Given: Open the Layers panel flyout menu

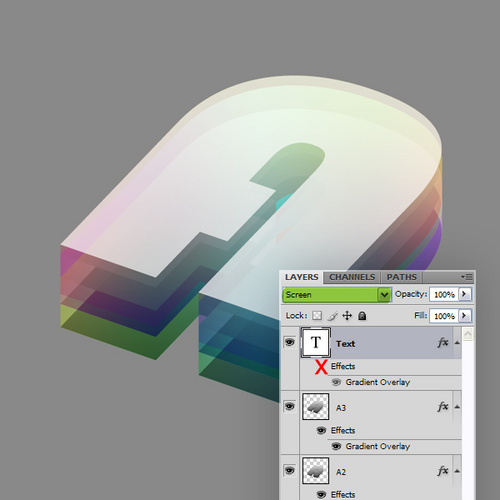Looking at the screenshot, I should pyautogui.click(x=467, y=277).
